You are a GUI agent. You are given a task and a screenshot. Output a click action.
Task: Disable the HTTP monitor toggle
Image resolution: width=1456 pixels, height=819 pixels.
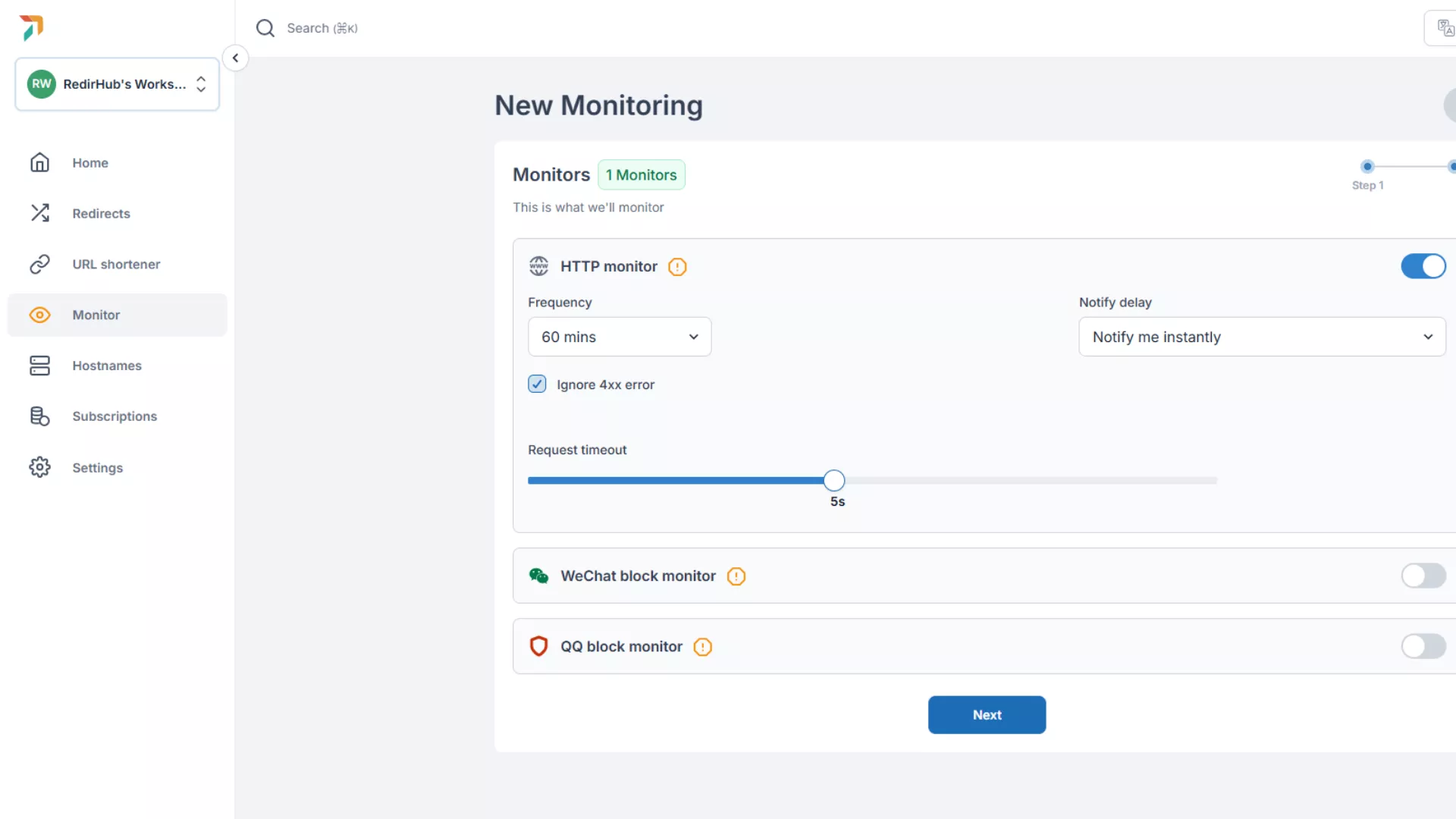click(1423, 266)
